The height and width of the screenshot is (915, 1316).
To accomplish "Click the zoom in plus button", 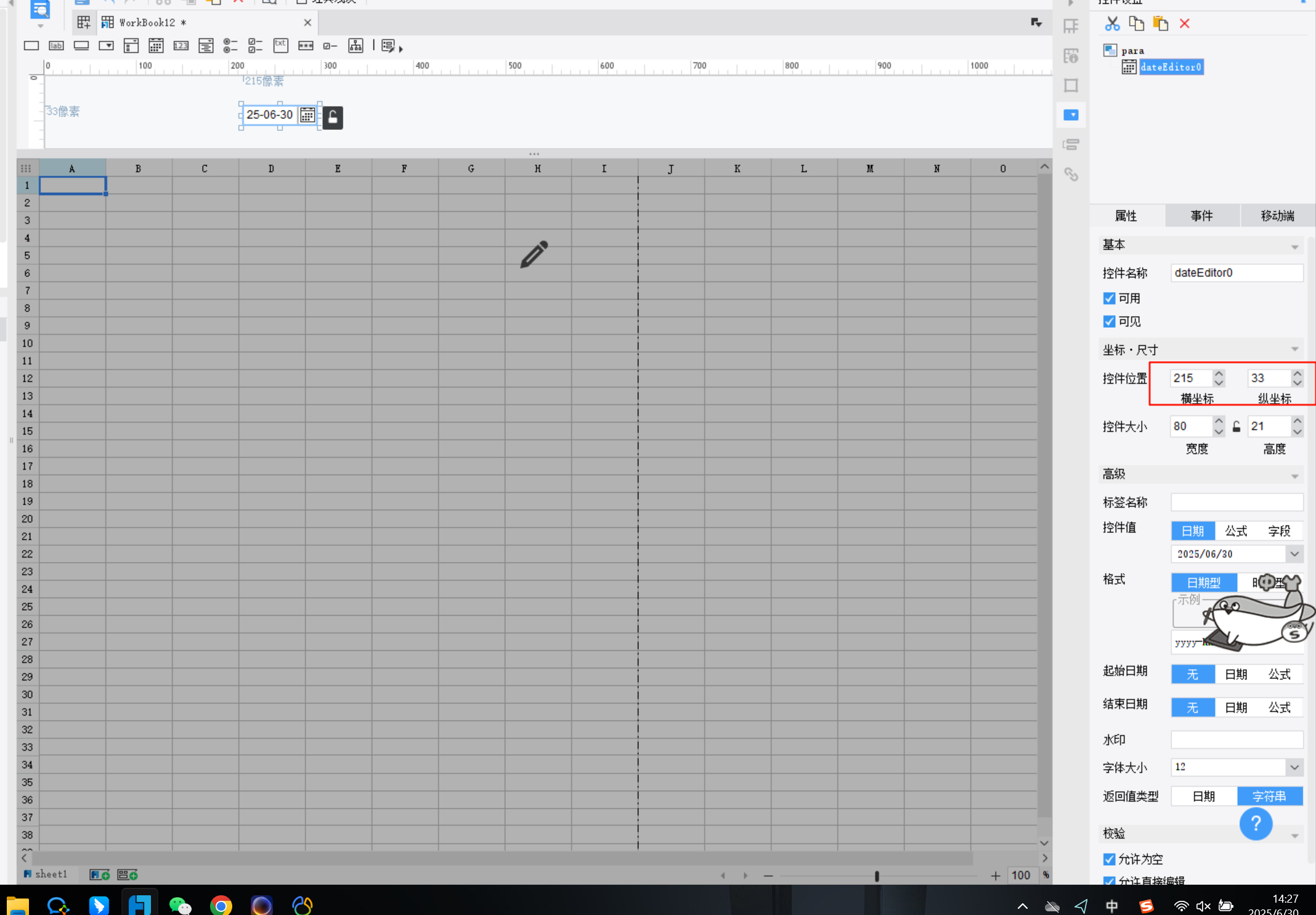I will tap(995, 876).
